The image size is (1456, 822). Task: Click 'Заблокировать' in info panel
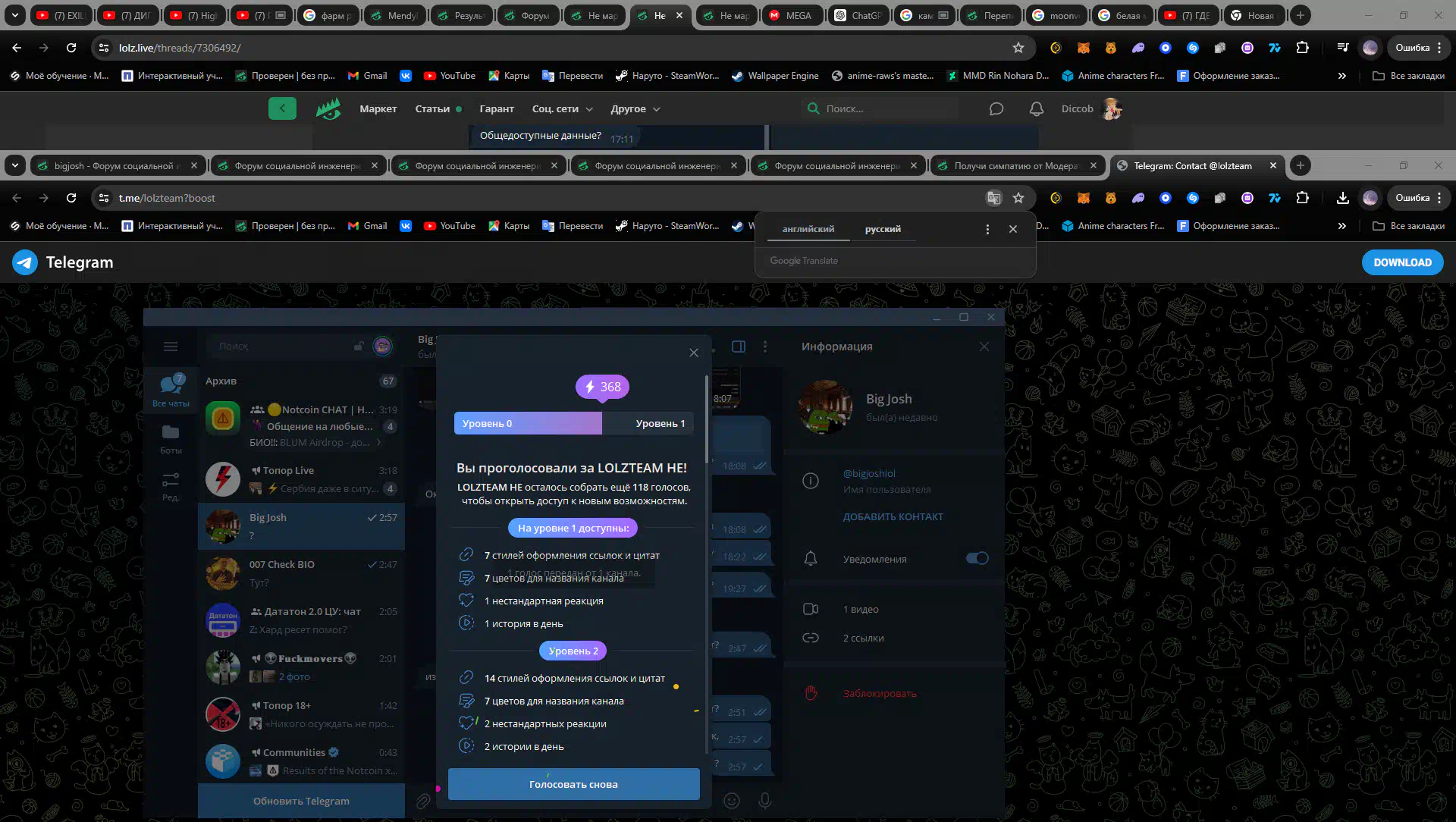coord(880,693)
